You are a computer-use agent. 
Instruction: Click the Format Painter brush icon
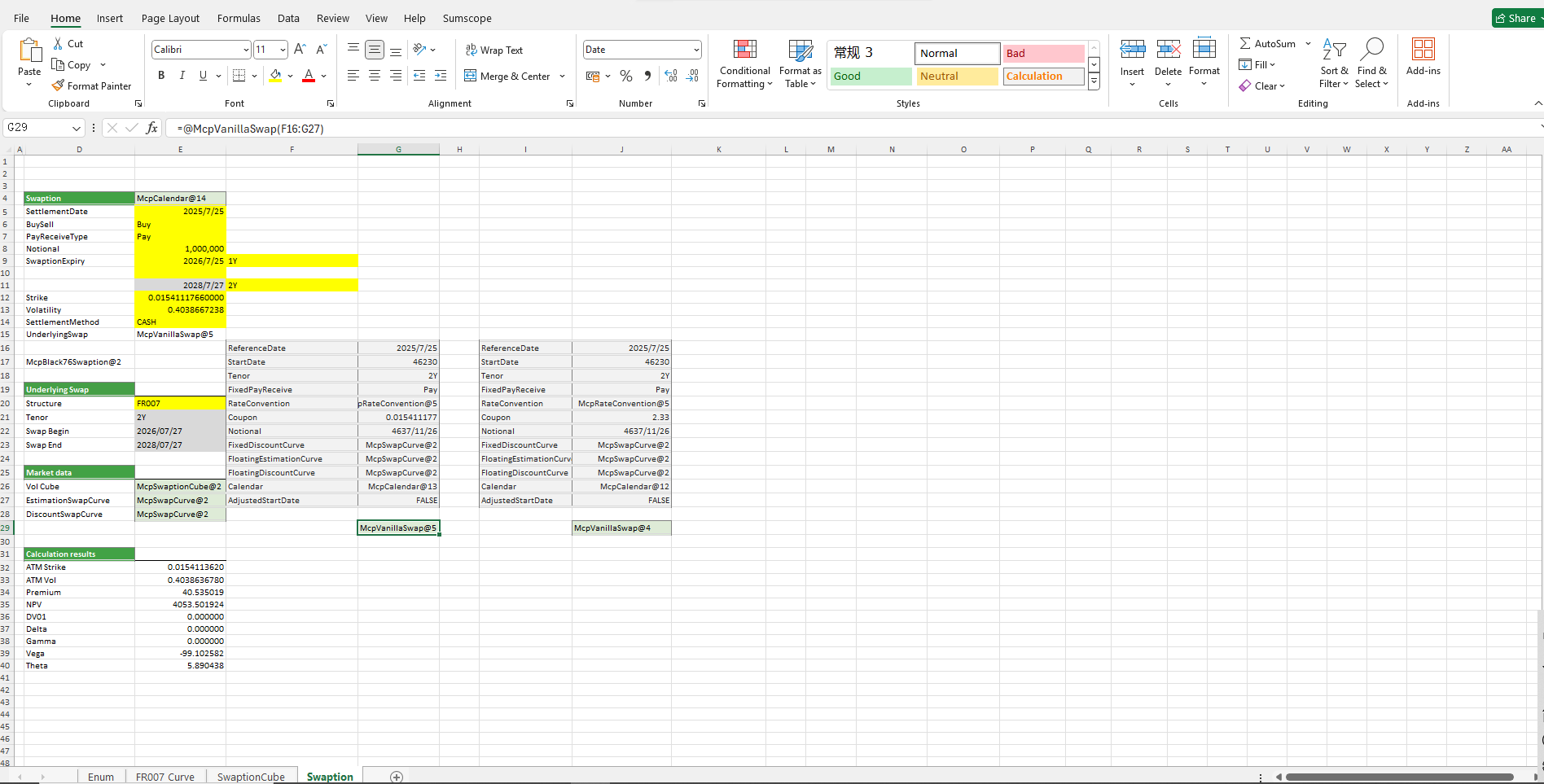[x=58, y=85]
